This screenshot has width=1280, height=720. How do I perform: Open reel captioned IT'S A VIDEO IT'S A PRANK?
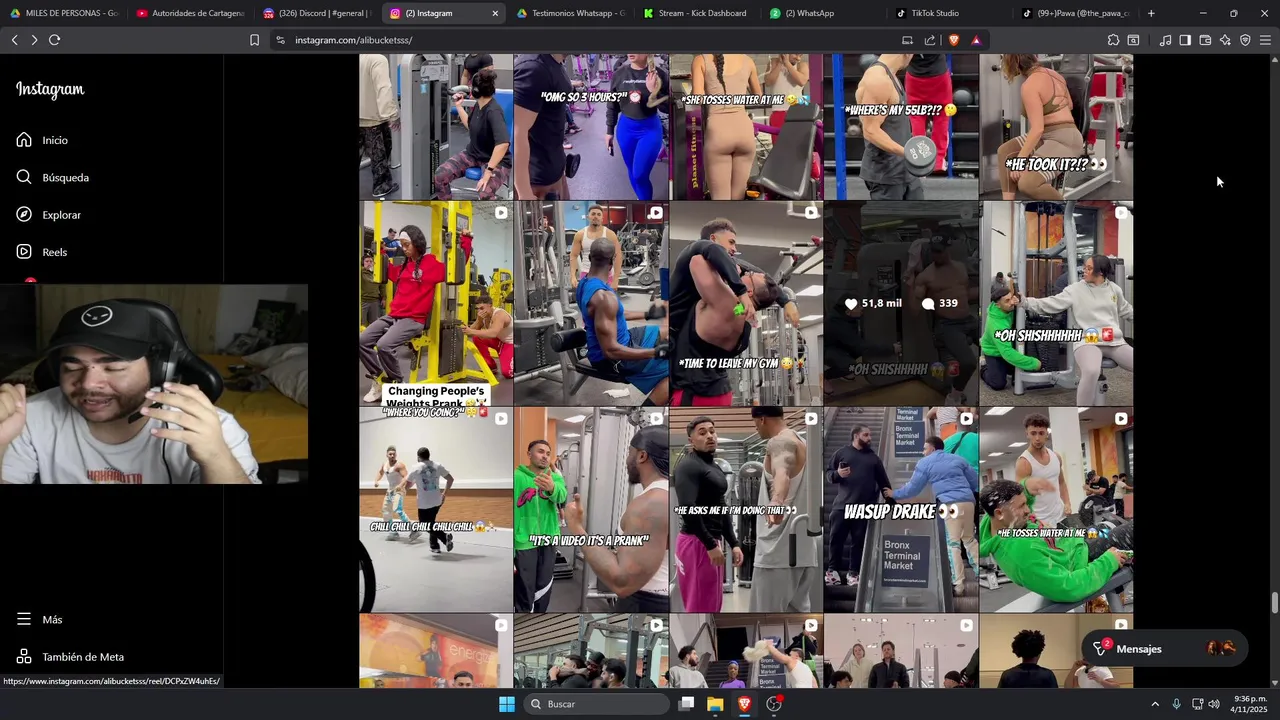[x=591, y=510]
